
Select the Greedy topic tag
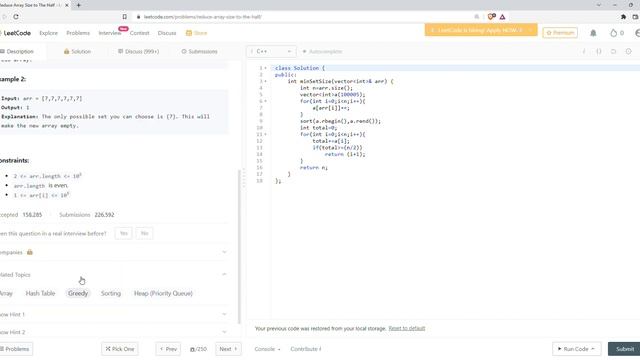click(x=78, y=293)
